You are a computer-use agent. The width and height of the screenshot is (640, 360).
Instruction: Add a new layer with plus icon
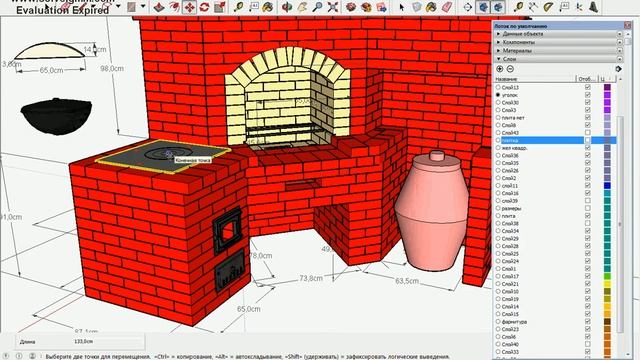point(500,69)
